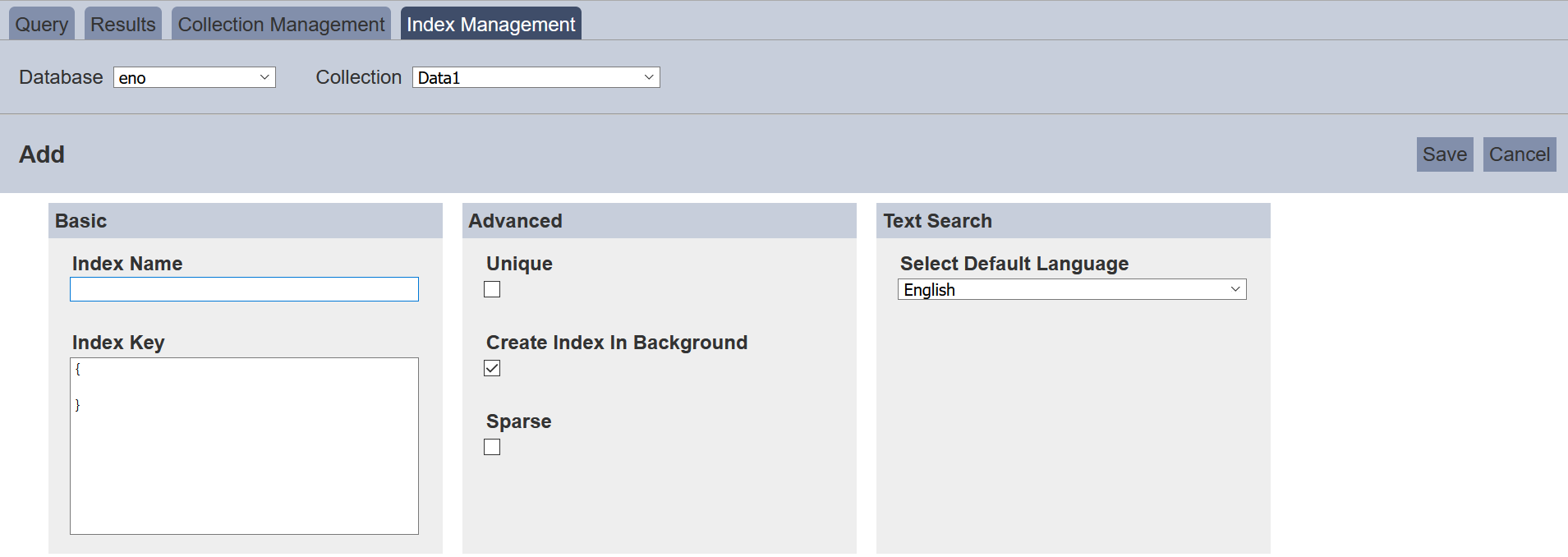Image resolution: width=1568 pixels, height=557 pixels.
Task: Click the Cancel button
Action: click(1520, 154)
